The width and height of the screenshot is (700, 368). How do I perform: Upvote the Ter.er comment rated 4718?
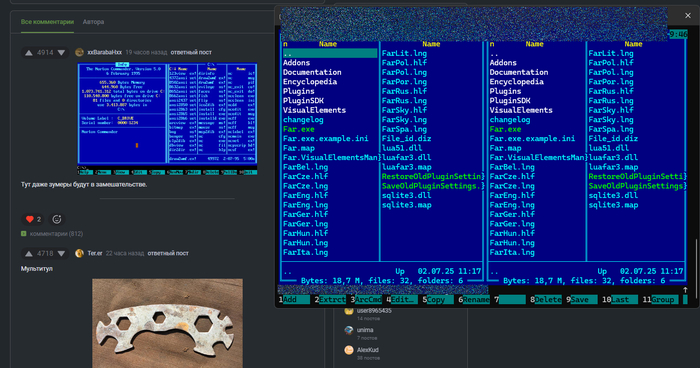tap(29, 254)
